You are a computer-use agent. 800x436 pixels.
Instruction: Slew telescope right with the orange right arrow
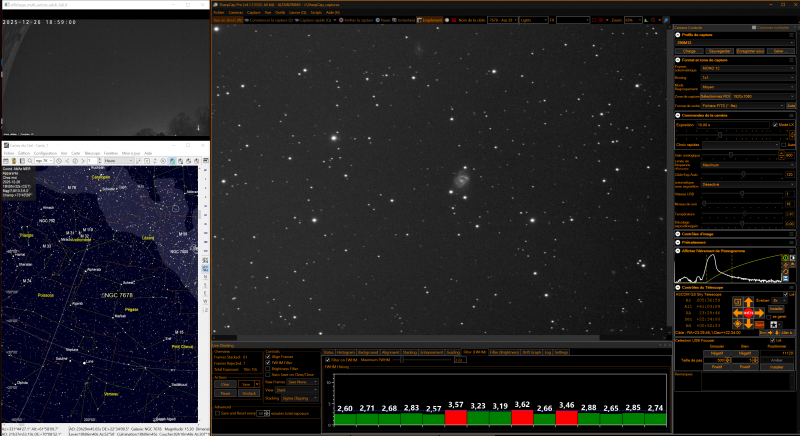[x=759, y=313]
